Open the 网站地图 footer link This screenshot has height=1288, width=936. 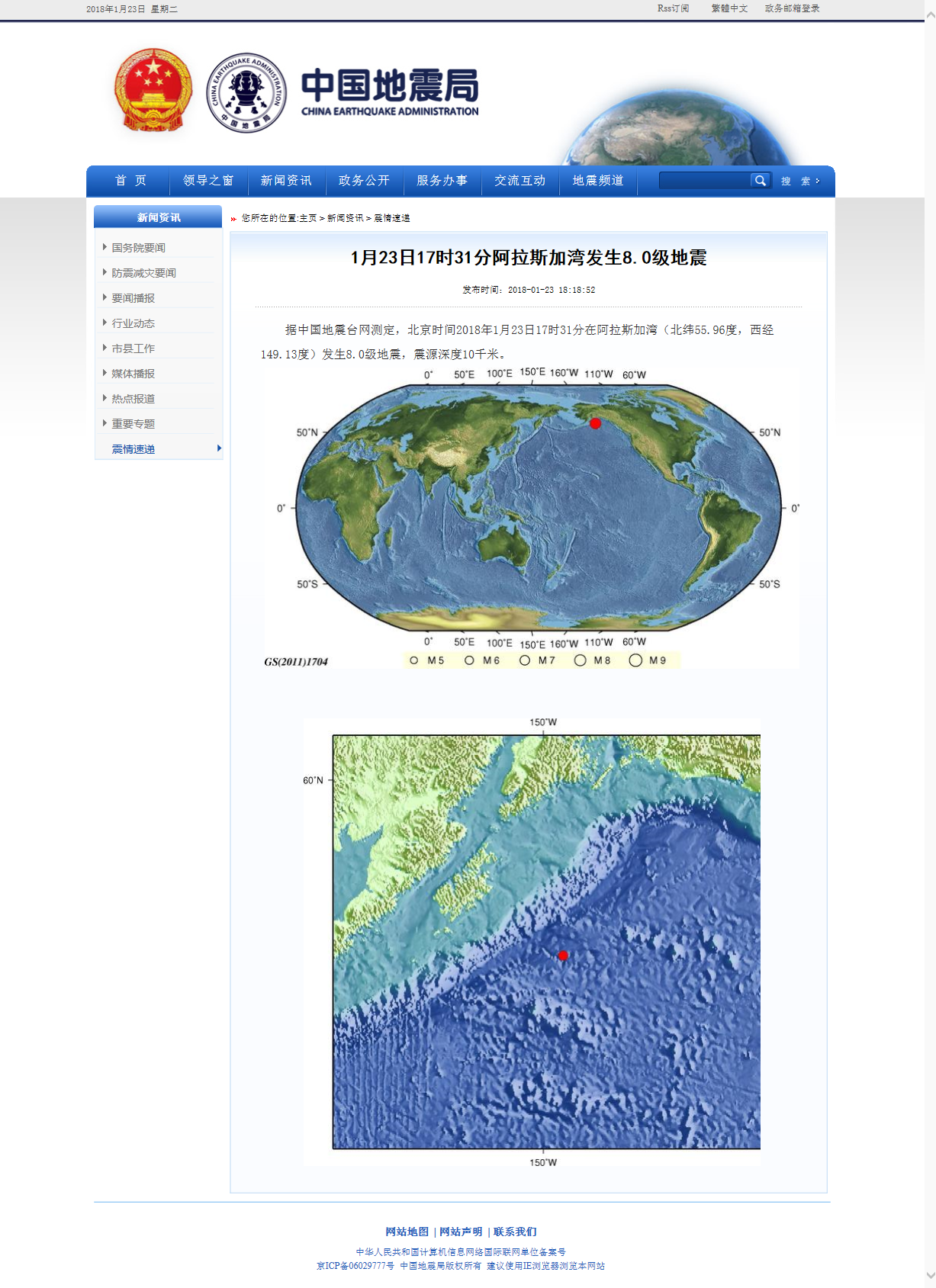pos(407,1232)
